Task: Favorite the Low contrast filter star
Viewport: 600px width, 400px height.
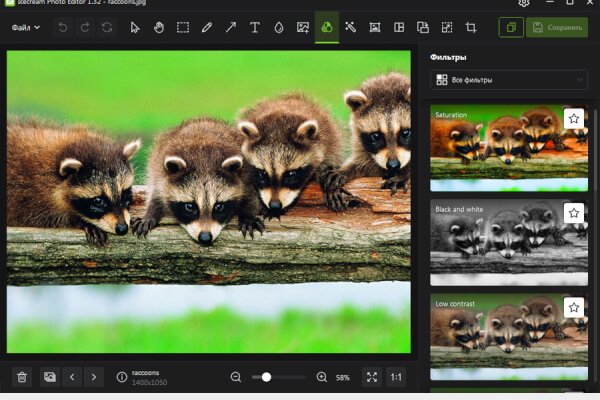Action: tap(574, 307)
